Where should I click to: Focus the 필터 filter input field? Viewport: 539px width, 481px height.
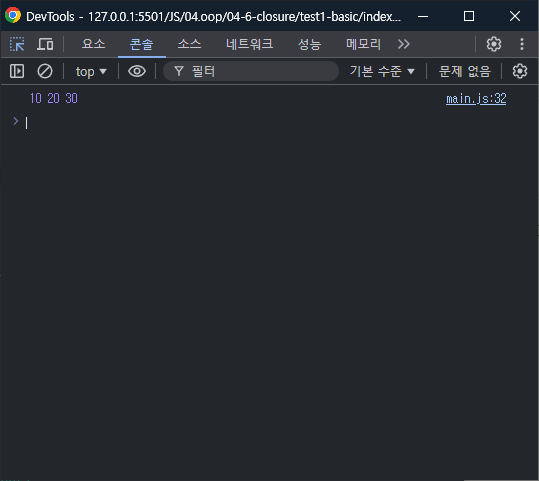pos(251,72)
